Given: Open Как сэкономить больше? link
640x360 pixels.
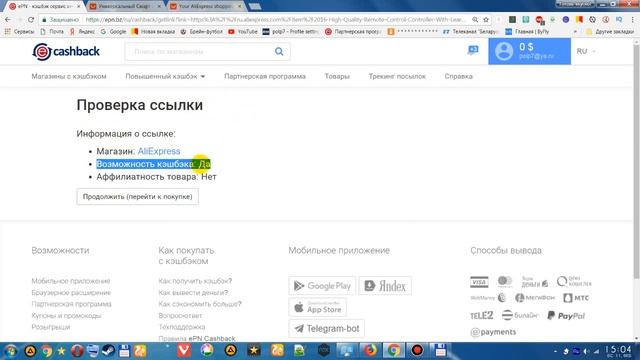Looking at the screenshot, I should pyautogui.click(x=200, y=304).
